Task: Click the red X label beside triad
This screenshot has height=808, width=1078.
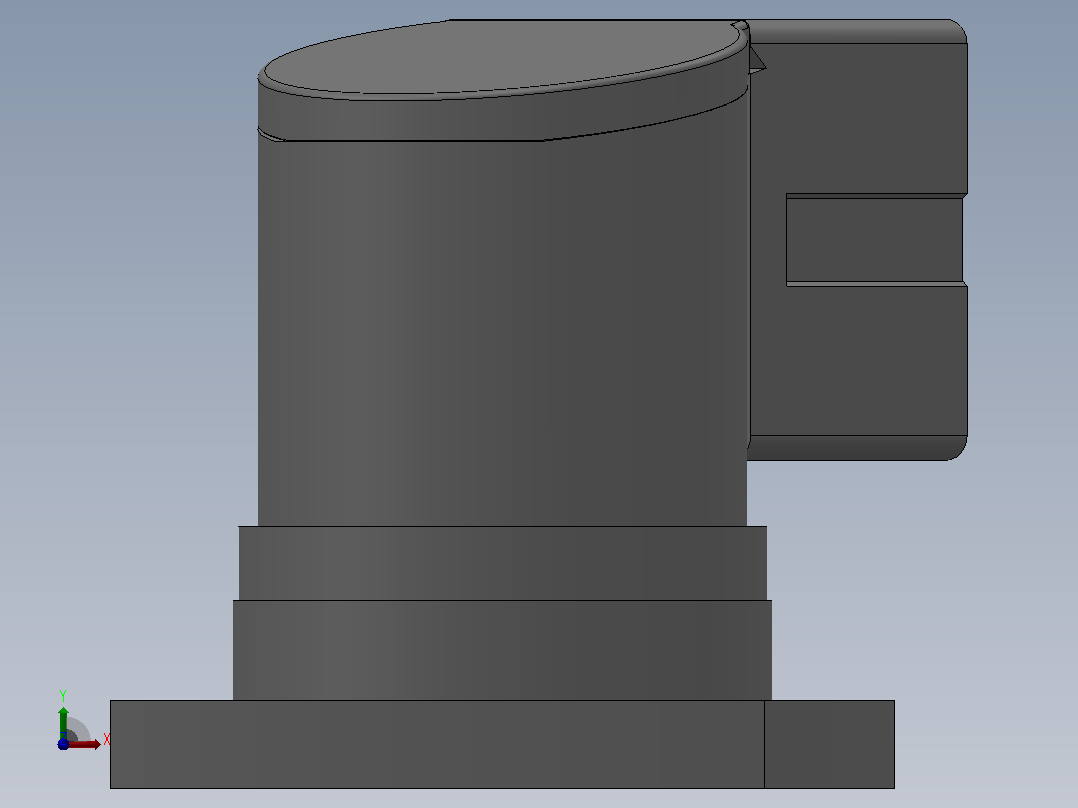Action: [107, 740]
